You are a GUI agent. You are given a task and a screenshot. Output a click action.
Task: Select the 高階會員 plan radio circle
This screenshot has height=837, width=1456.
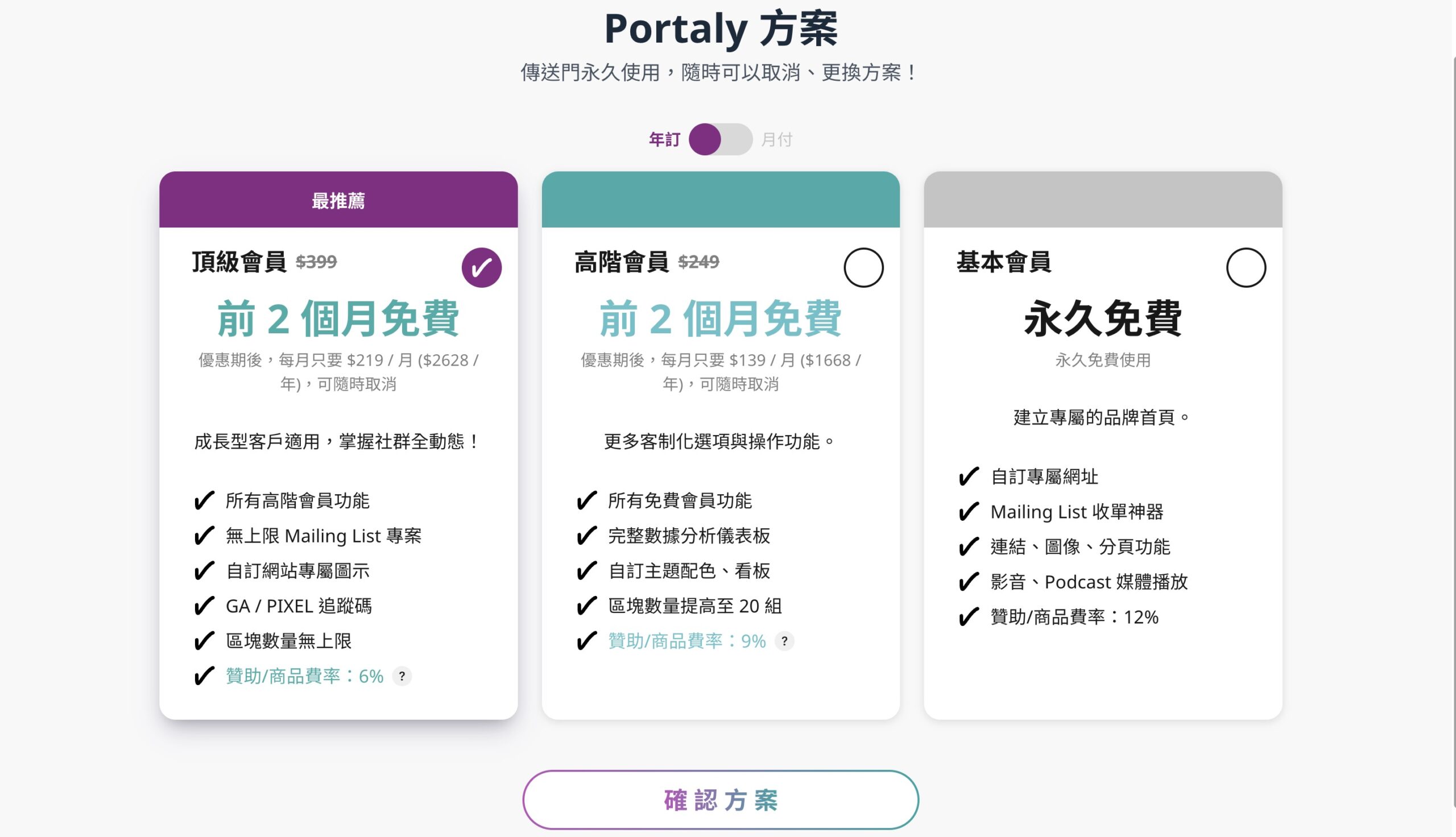[x=863, y=267]
